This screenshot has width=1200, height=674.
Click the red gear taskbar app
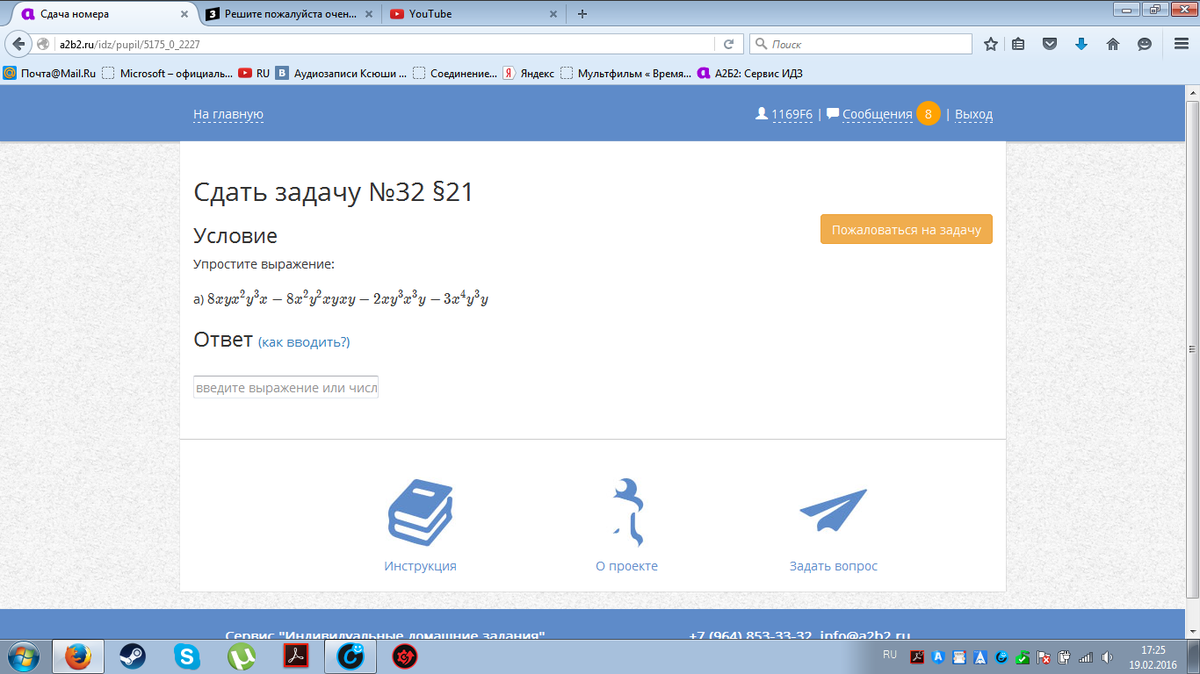point(404,657)
